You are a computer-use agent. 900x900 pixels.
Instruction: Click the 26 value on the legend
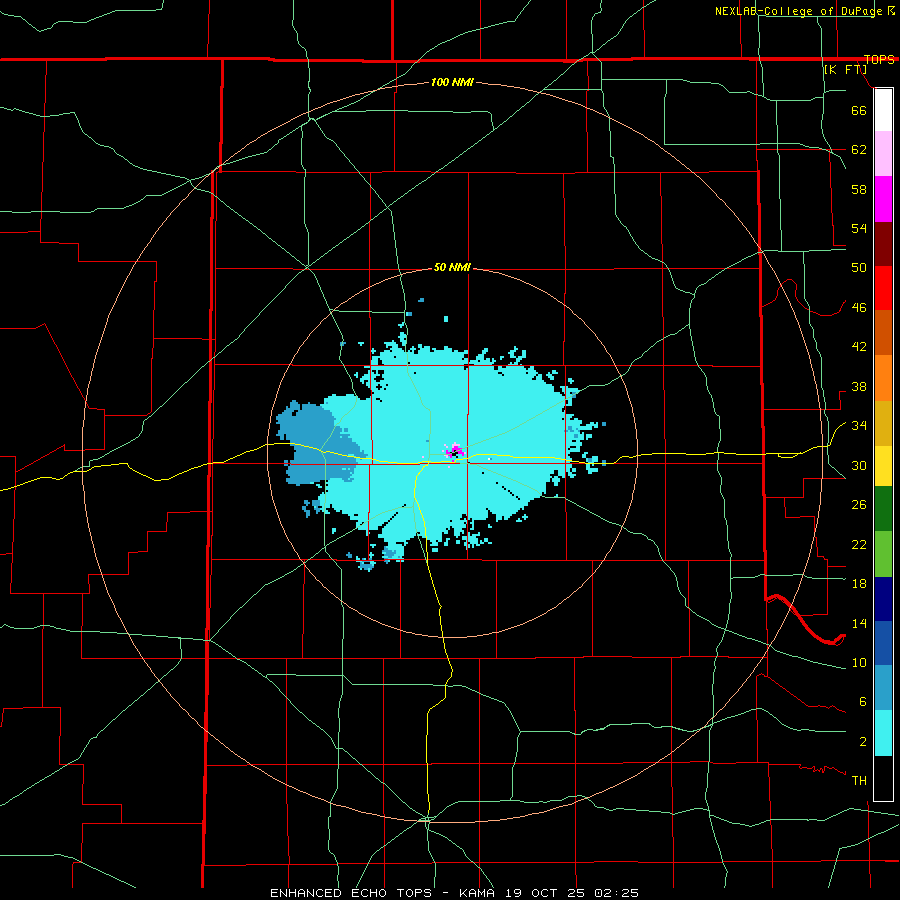(859, 505)
